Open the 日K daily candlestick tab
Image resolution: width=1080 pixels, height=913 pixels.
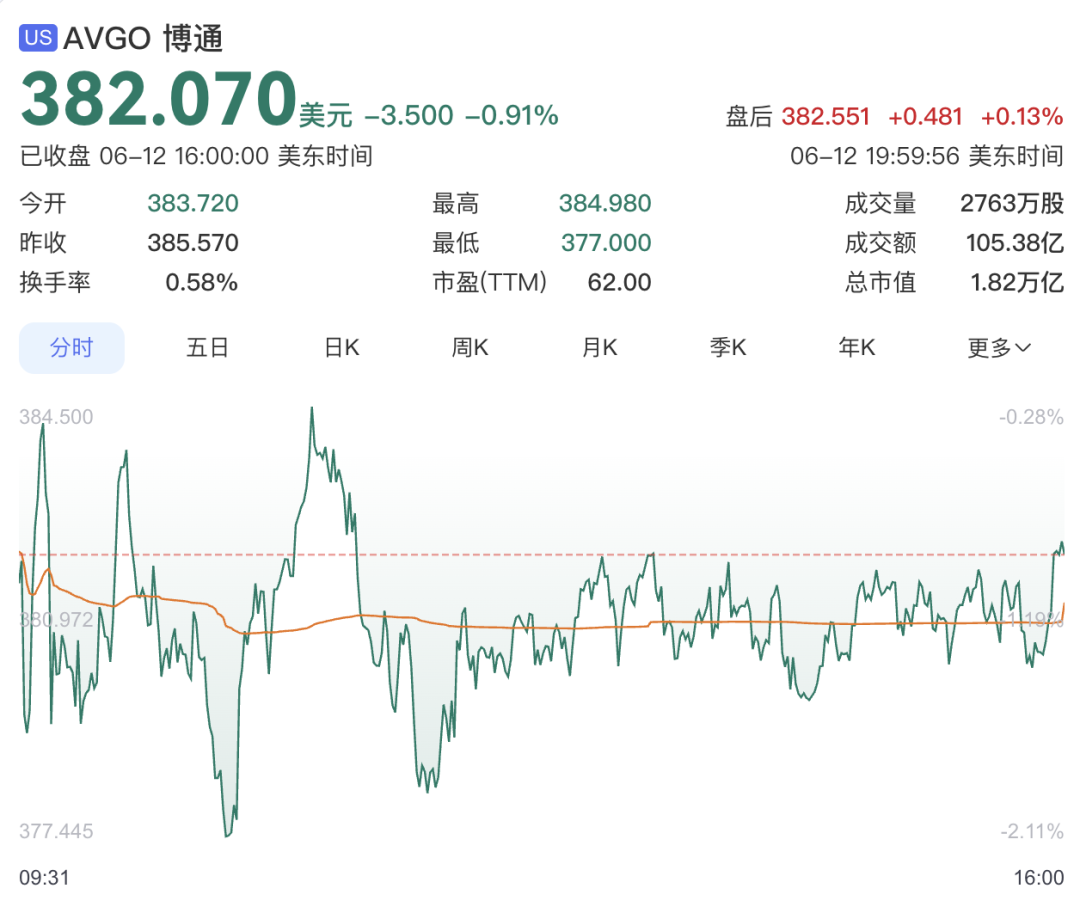click(x=342, y=348)
